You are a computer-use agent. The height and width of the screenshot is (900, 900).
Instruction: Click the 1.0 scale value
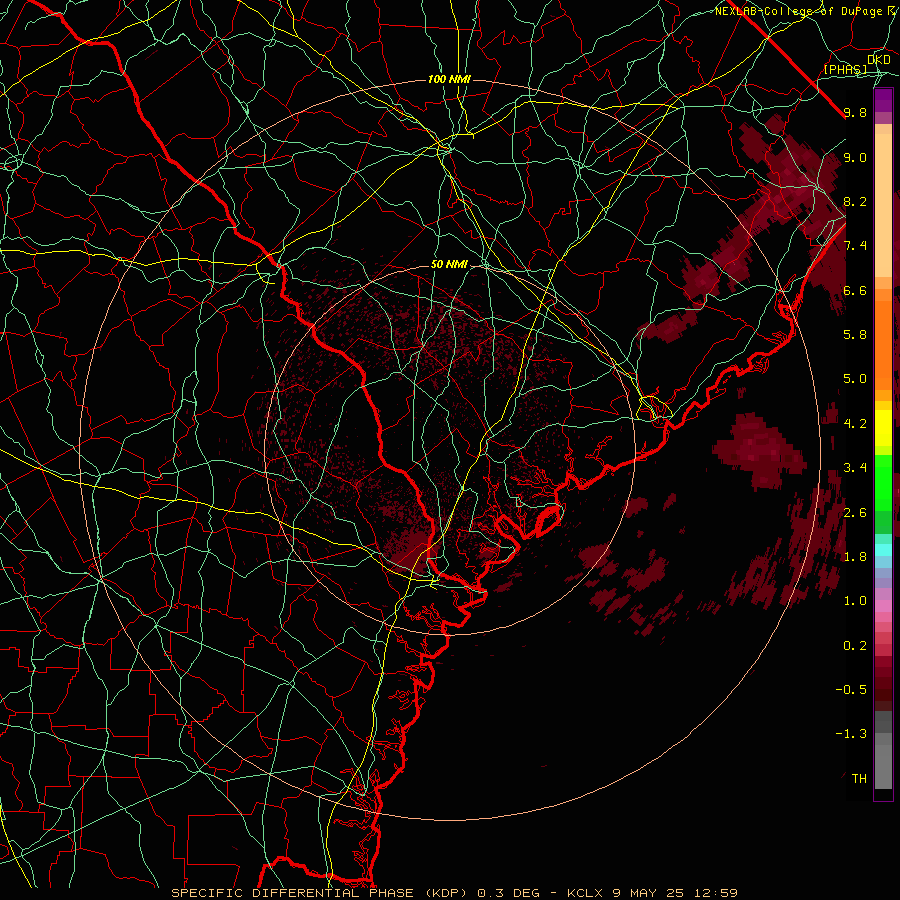coord(855,601)
